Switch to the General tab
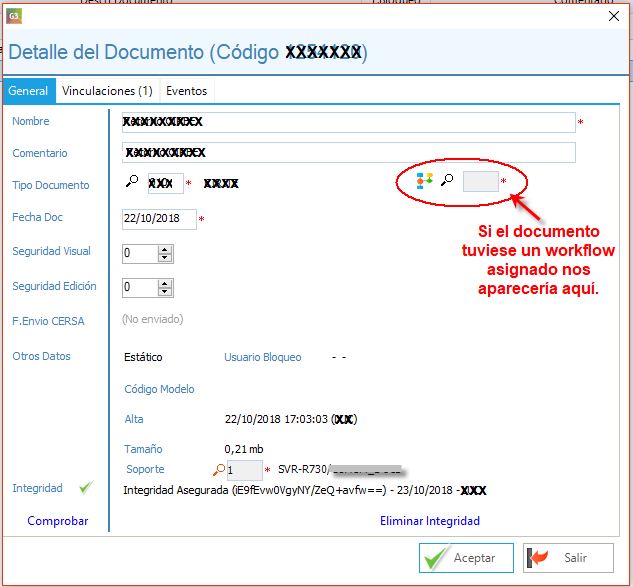 28,91
